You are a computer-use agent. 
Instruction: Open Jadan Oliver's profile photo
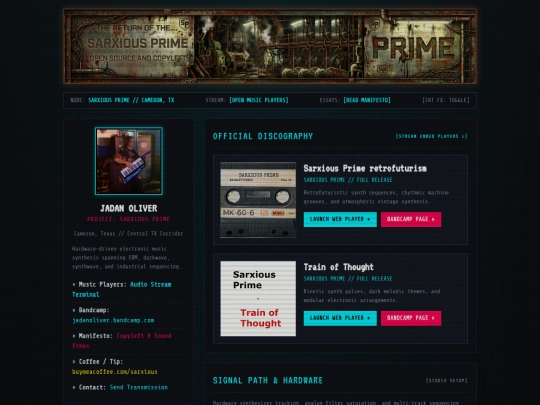coord(129,161)
